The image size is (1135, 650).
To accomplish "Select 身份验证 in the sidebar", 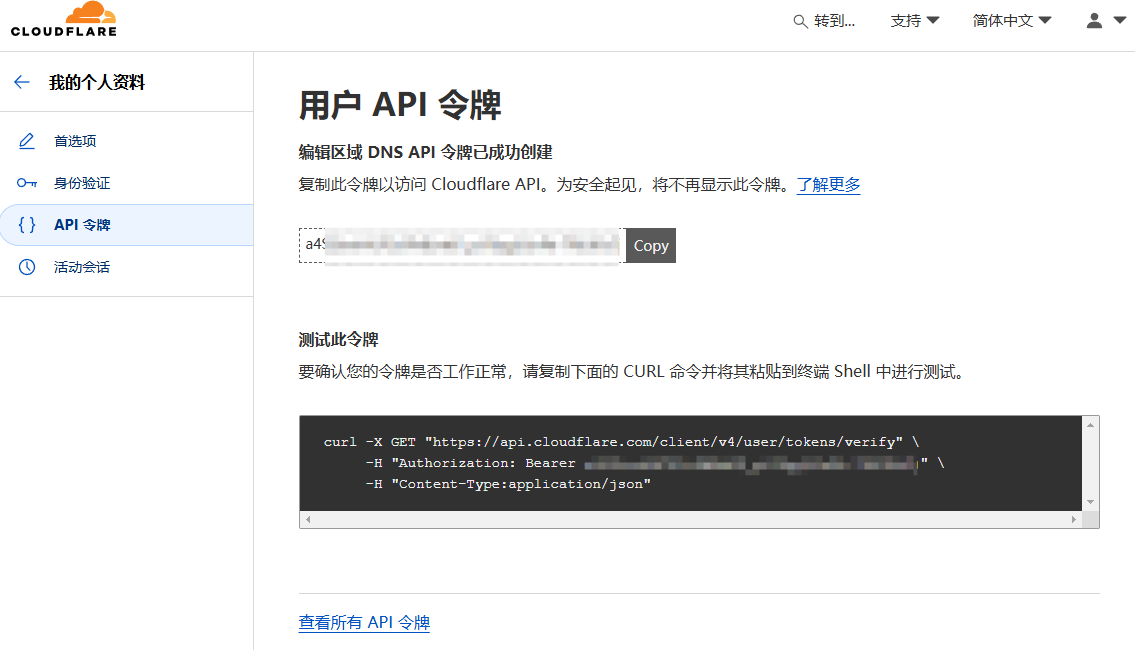I will pos(82,183).
